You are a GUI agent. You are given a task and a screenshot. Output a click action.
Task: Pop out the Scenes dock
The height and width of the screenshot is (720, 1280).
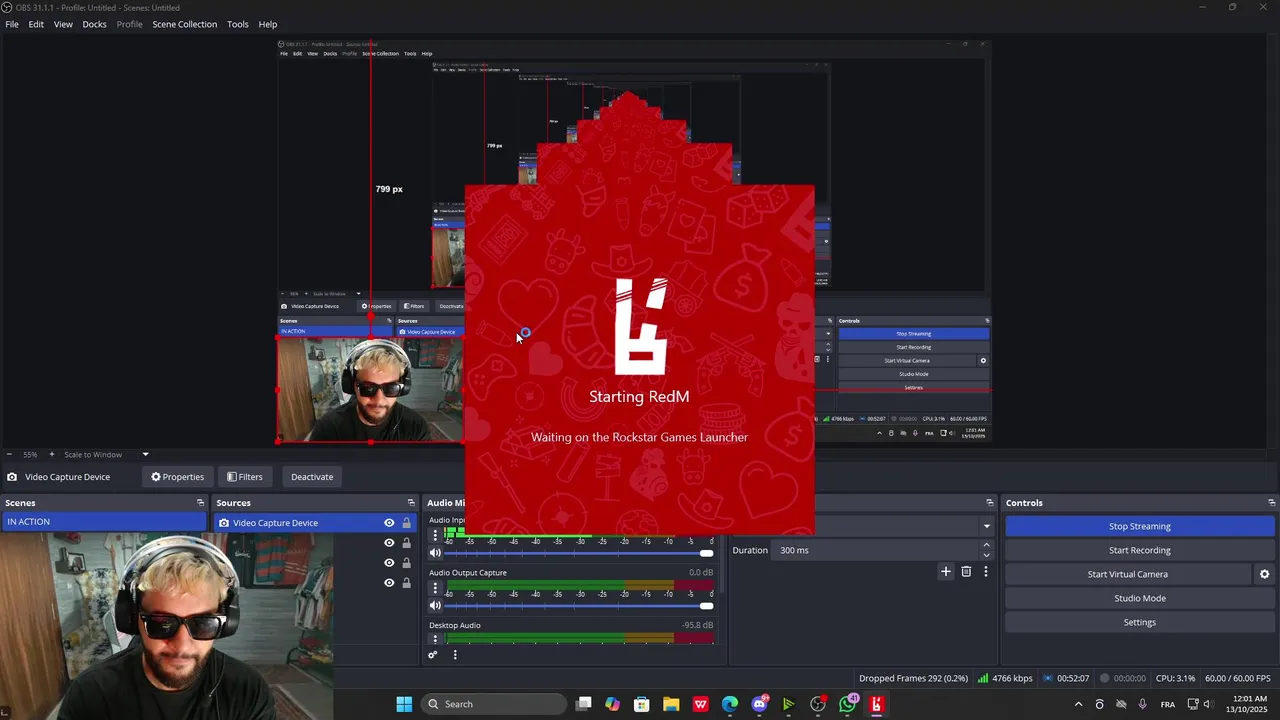(x=200, y=503)
